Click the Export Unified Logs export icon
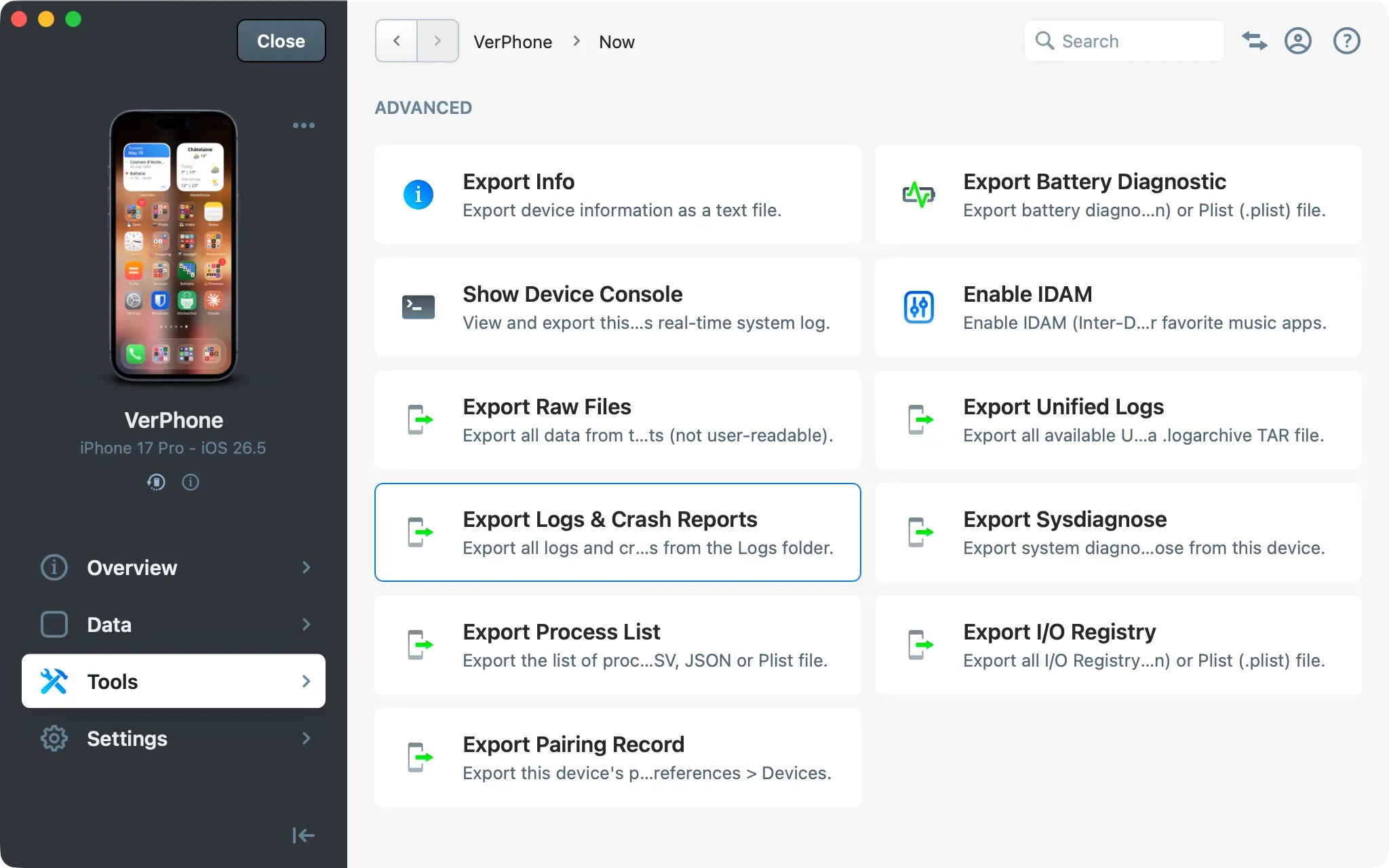Viewport: 1389px width, 868px height. coord(920,420)
